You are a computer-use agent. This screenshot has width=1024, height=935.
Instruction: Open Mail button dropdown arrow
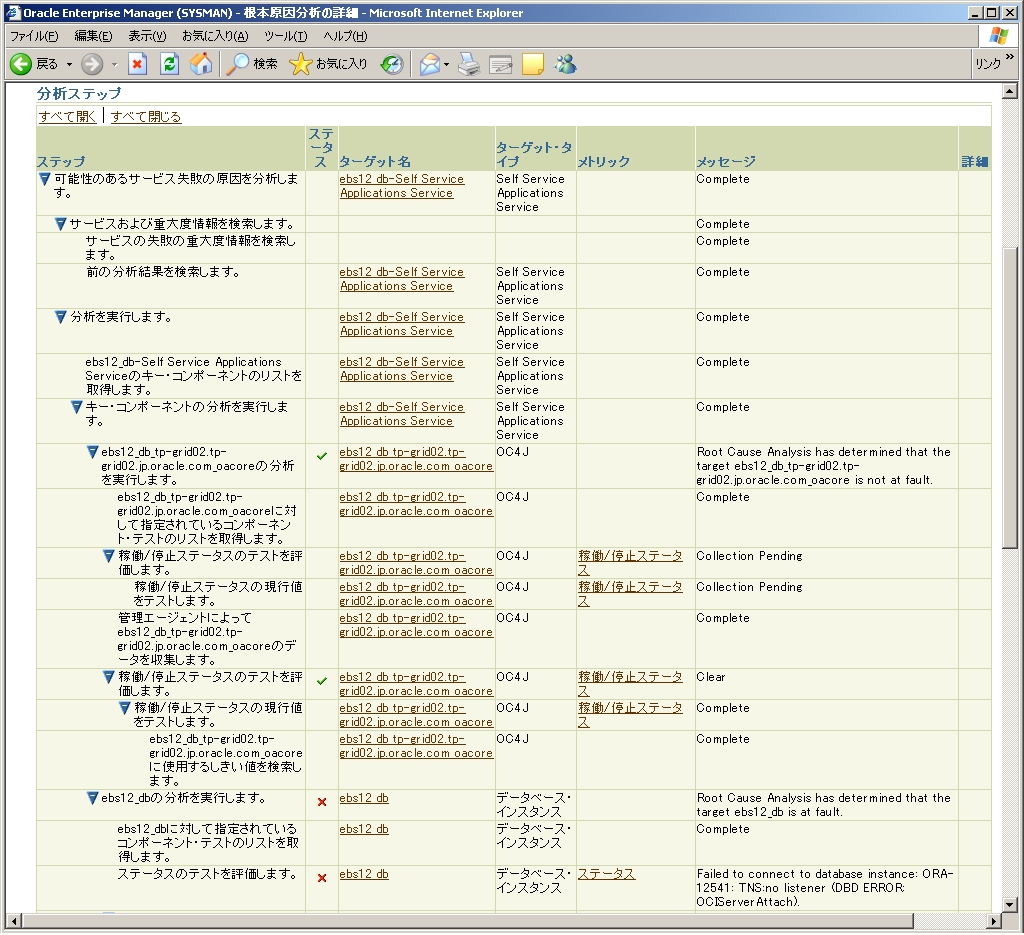(447, 65)
